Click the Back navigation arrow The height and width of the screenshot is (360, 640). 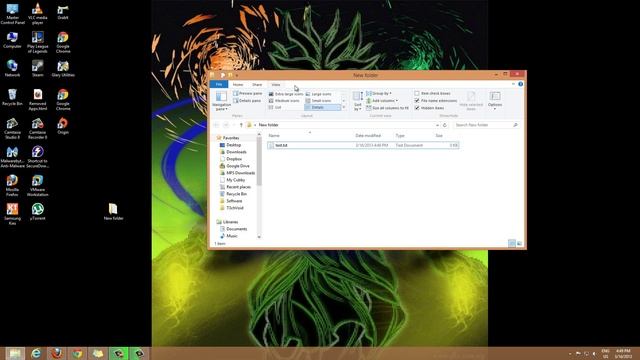pyautogui.click(x=216, y=125)
